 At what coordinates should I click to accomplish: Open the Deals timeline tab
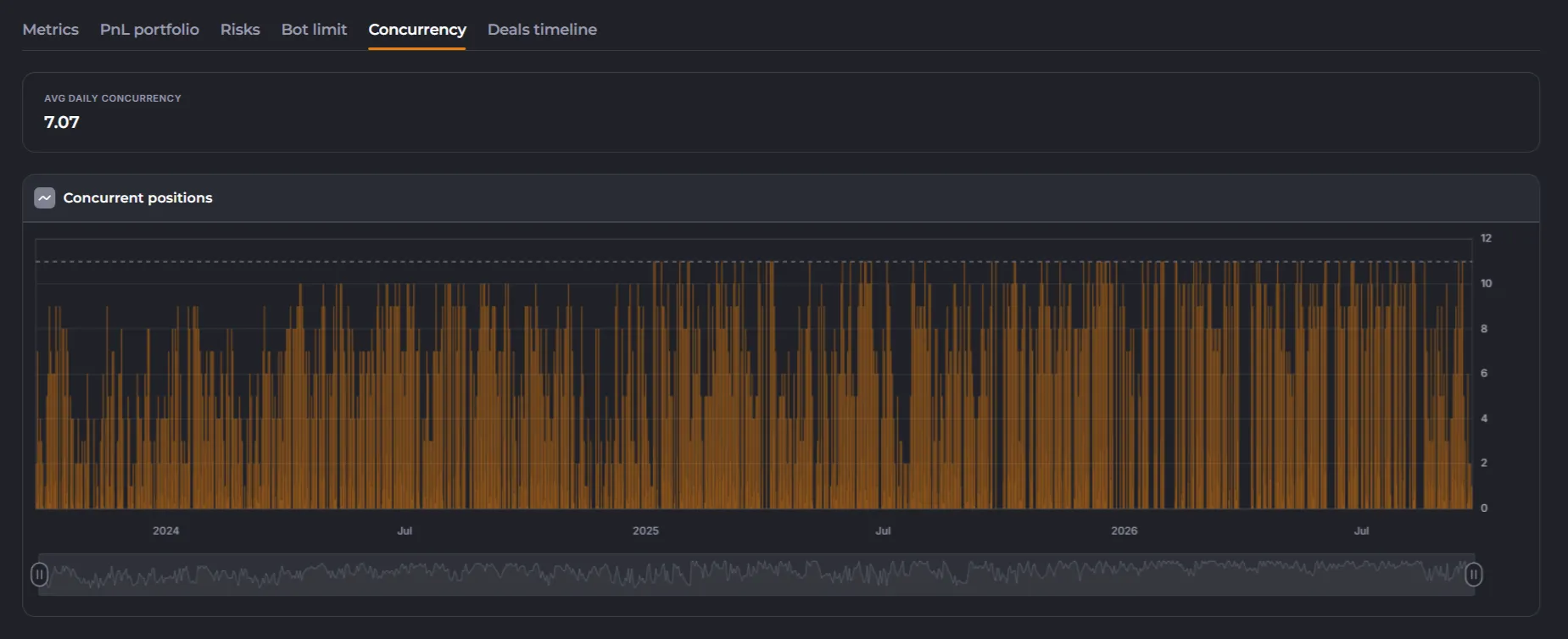[x=542, y=30]
